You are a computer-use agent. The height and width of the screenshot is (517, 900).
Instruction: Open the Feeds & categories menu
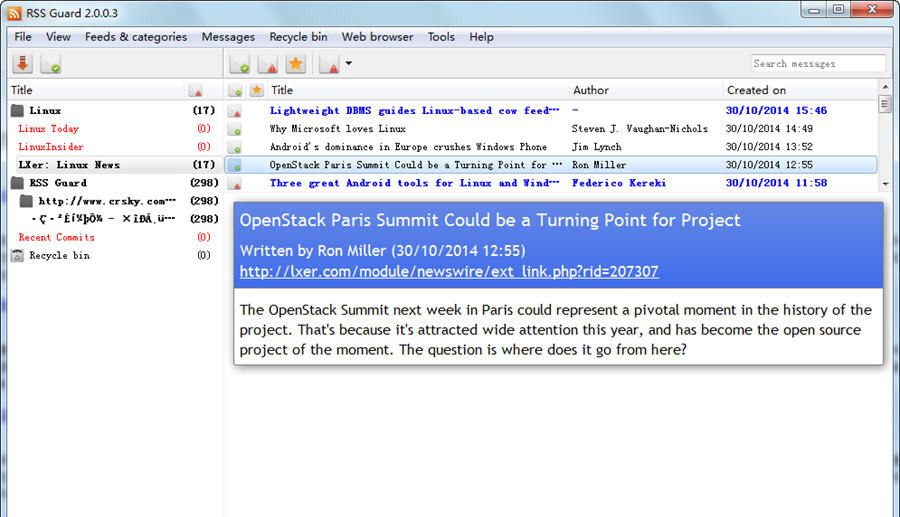tap(136, 37)
